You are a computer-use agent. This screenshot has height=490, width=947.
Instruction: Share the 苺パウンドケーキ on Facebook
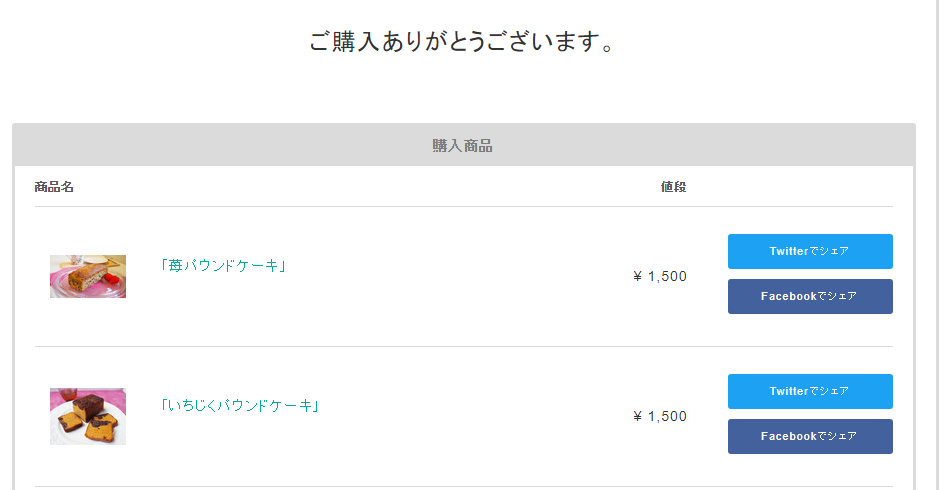810,296
